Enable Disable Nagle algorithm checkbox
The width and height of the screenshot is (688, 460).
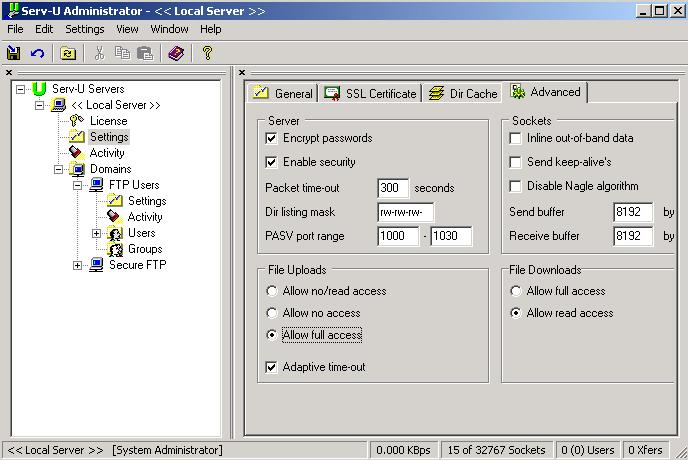coord(515,187)
